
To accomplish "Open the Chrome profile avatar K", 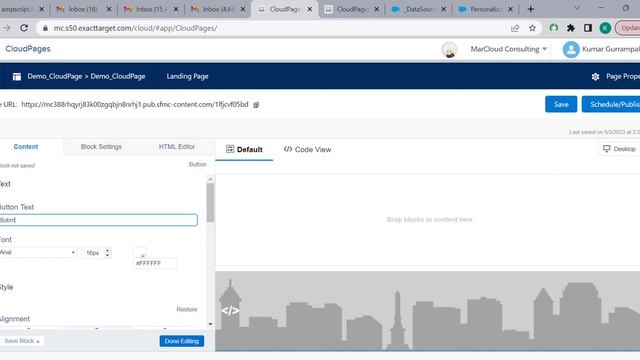I will tap(605, 28).
